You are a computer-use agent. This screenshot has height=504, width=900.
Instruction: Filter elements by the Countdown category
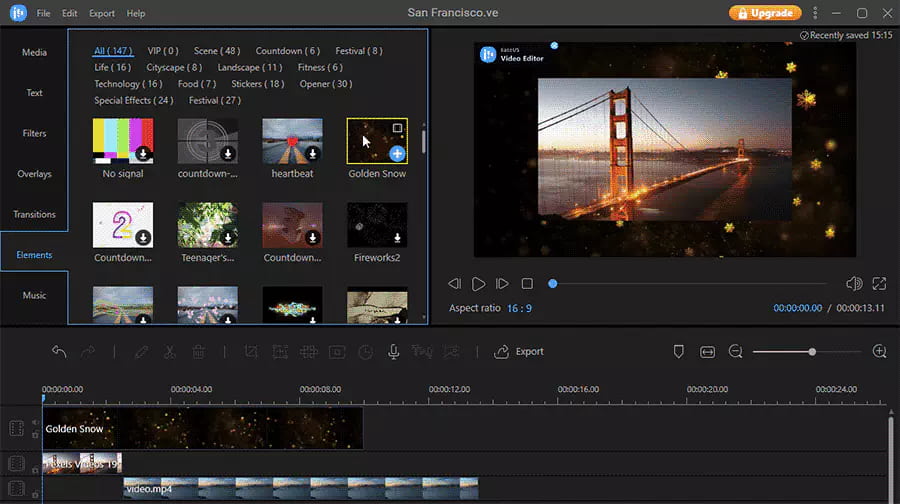coord(287,51)
